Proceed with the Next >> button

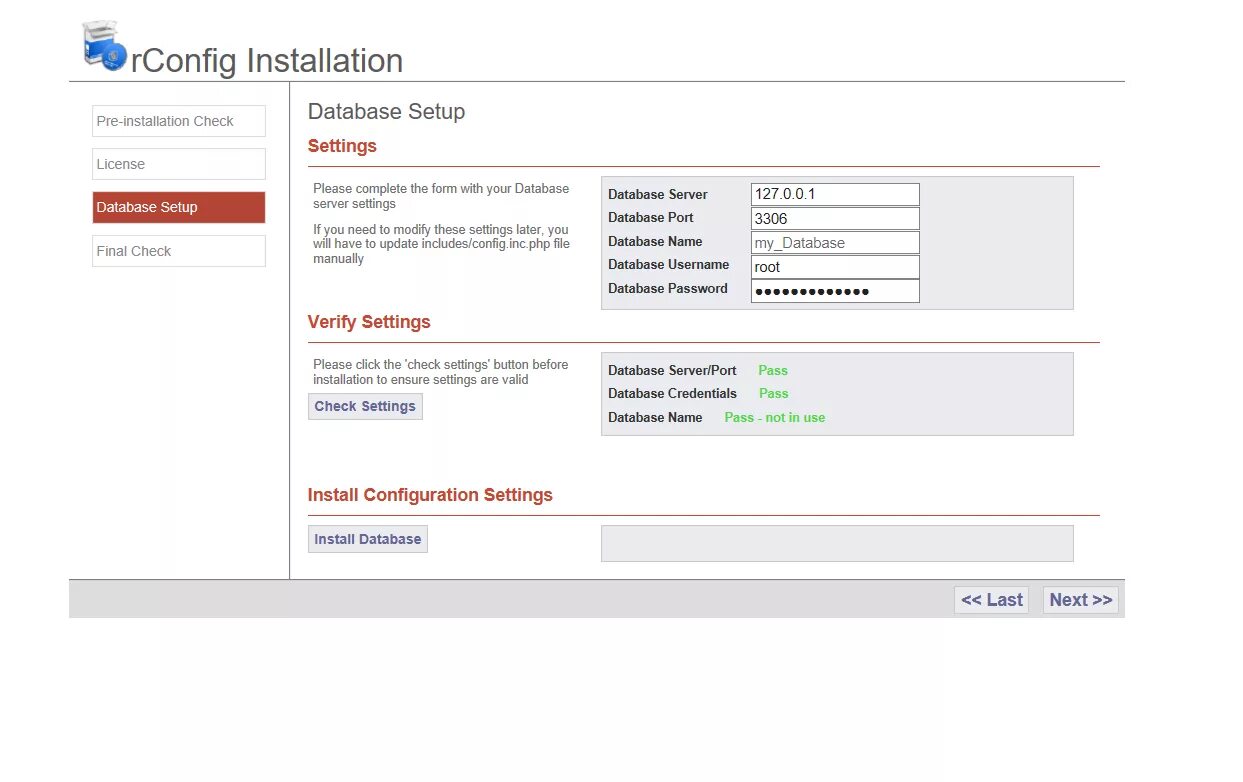pos(1081,600)
